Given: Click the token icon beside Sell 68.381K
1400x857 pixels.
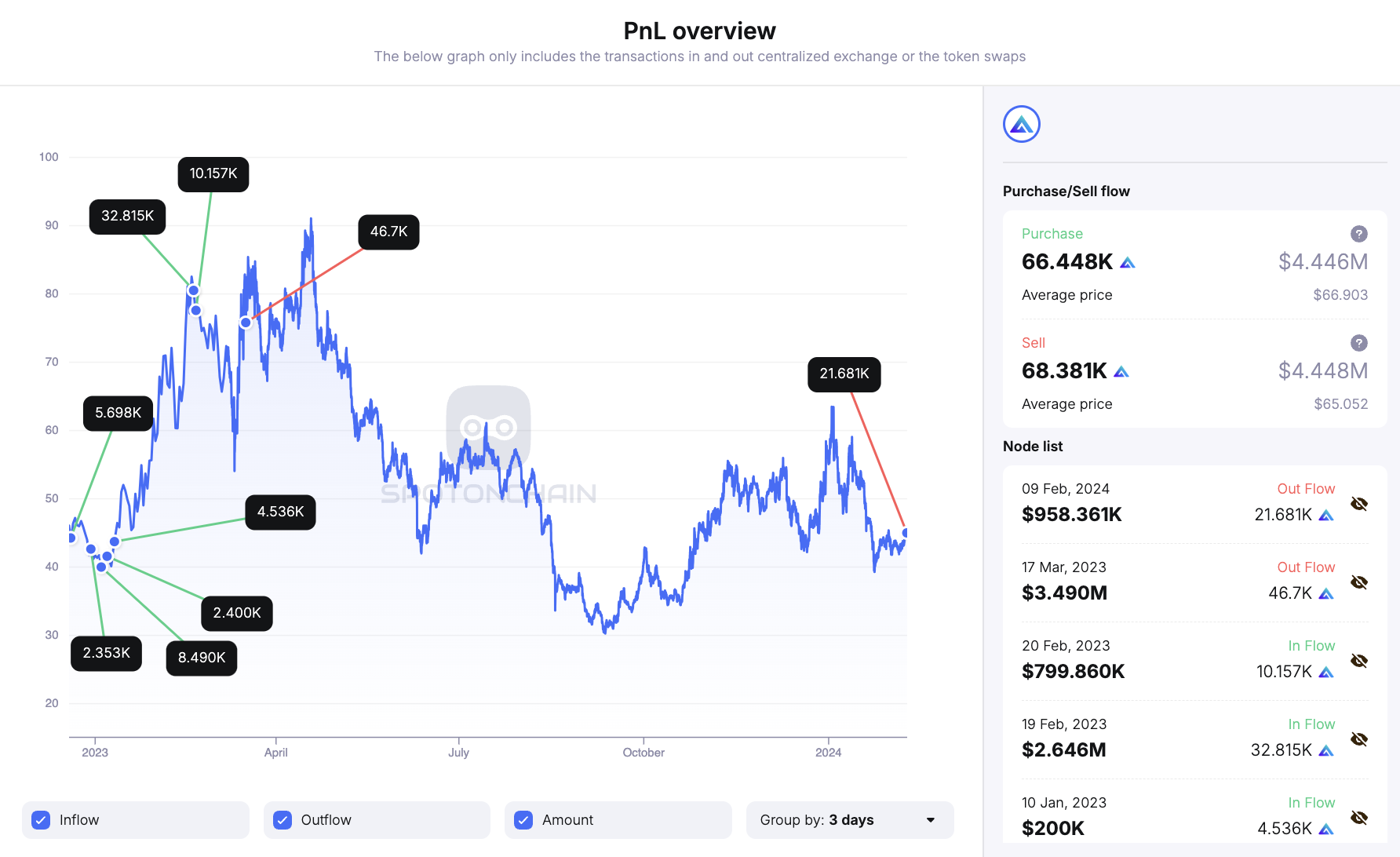Looking at the screenshot, I should click(x=1121, y=372).
